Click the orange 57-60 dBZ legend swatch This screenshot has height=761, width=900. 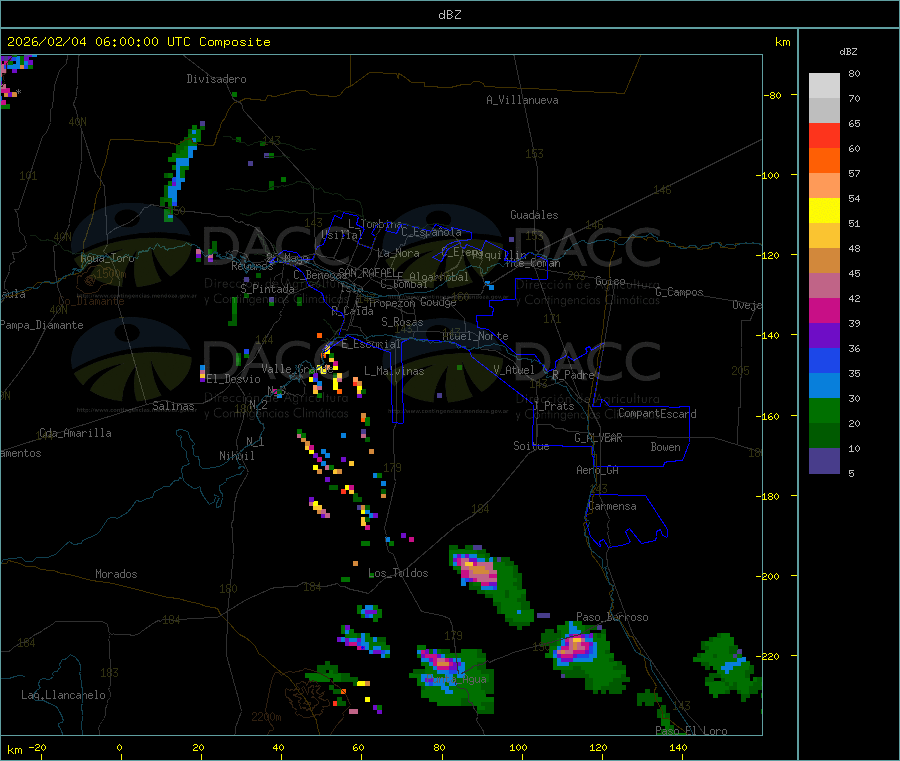[x=824, y=161]
